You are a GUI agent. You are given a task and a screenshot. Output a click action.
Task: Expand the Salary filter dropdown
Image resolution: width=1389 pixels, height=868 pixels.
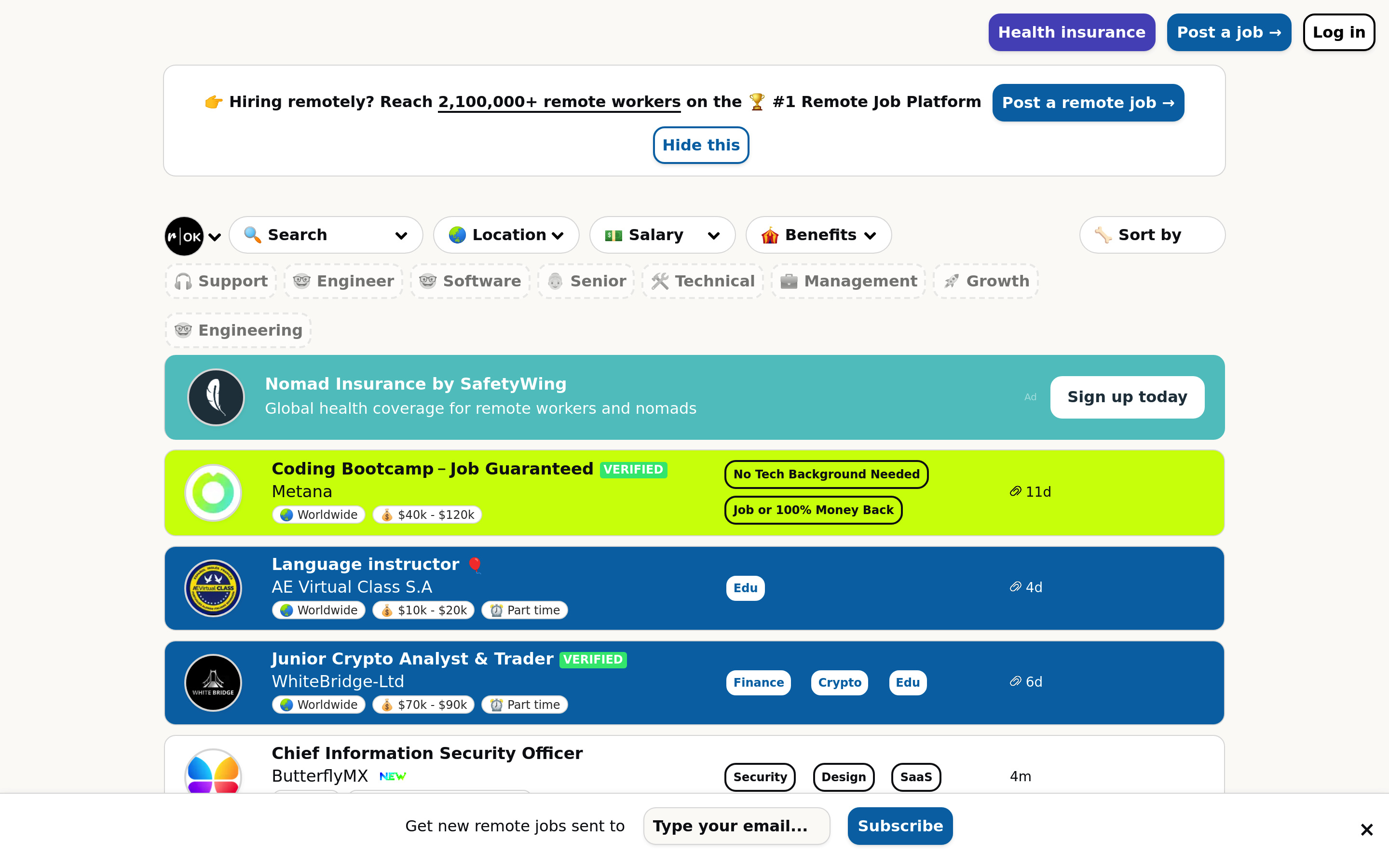click(662, 235)
